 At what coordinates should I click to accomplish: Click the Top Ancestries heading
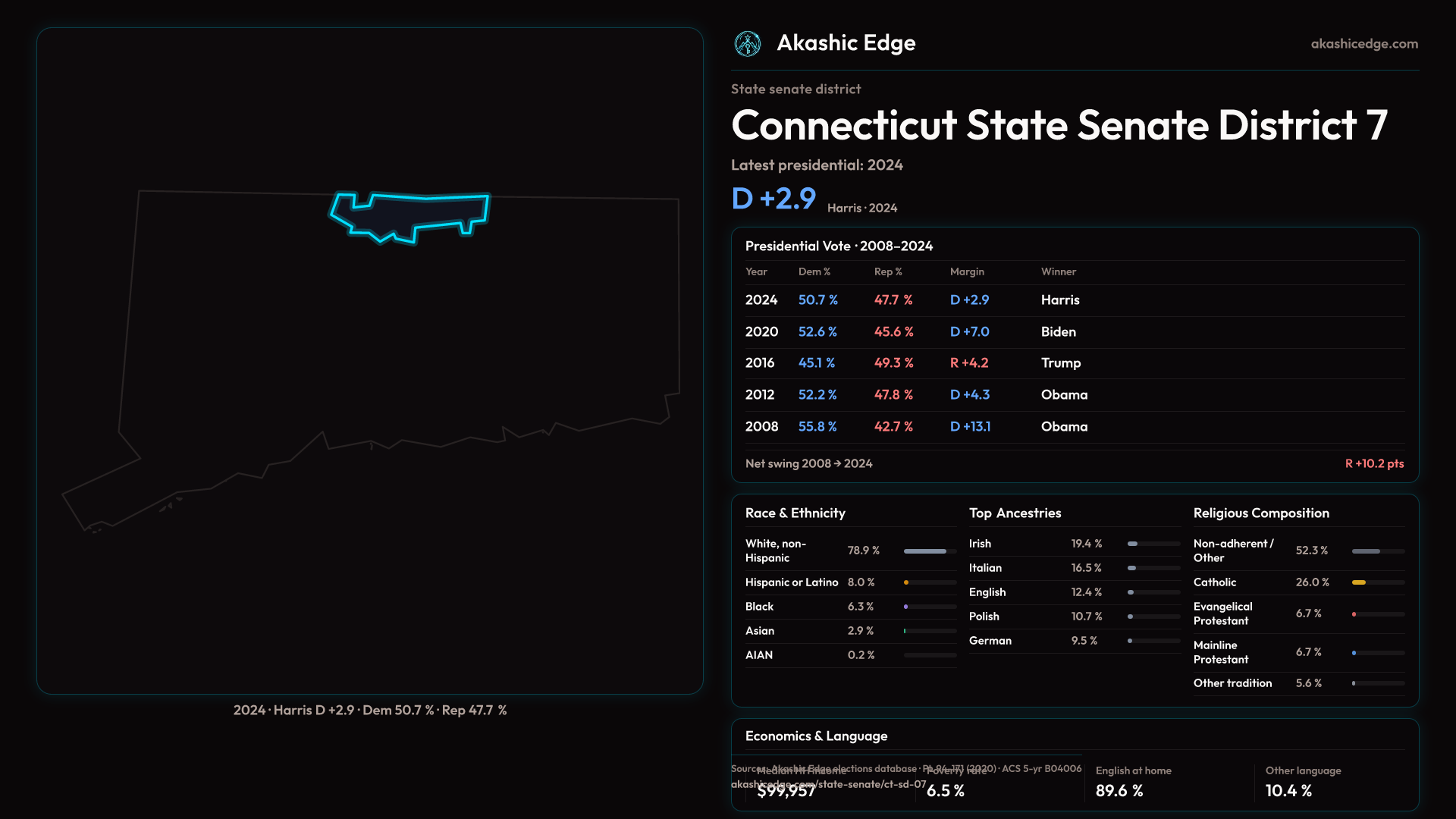(1015, 513)
